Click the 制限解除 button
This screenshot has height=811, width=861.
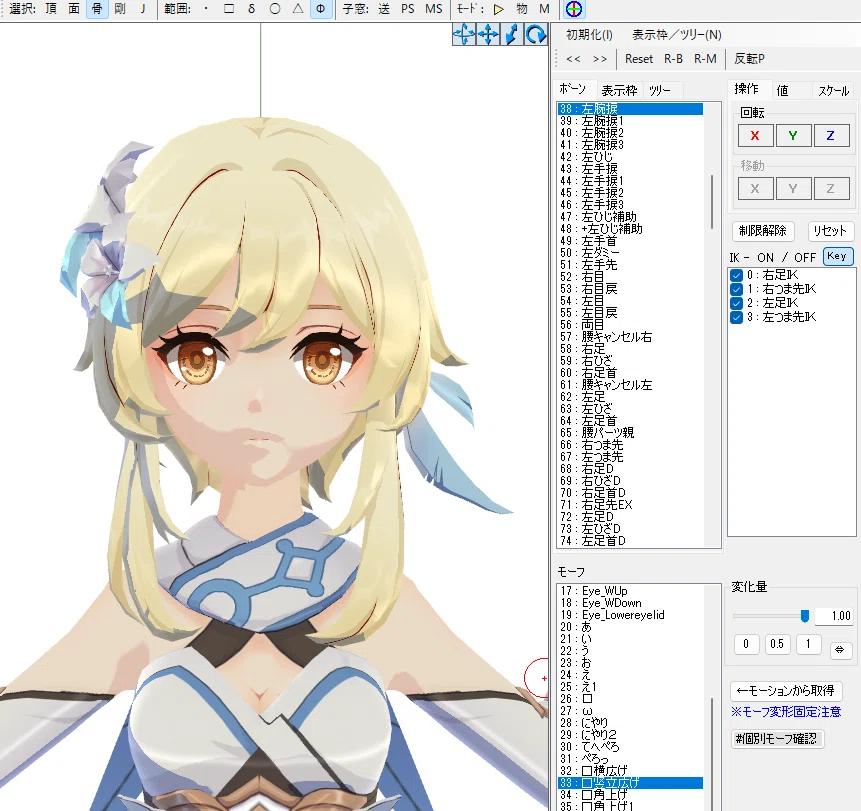click(x=763, y=231)
